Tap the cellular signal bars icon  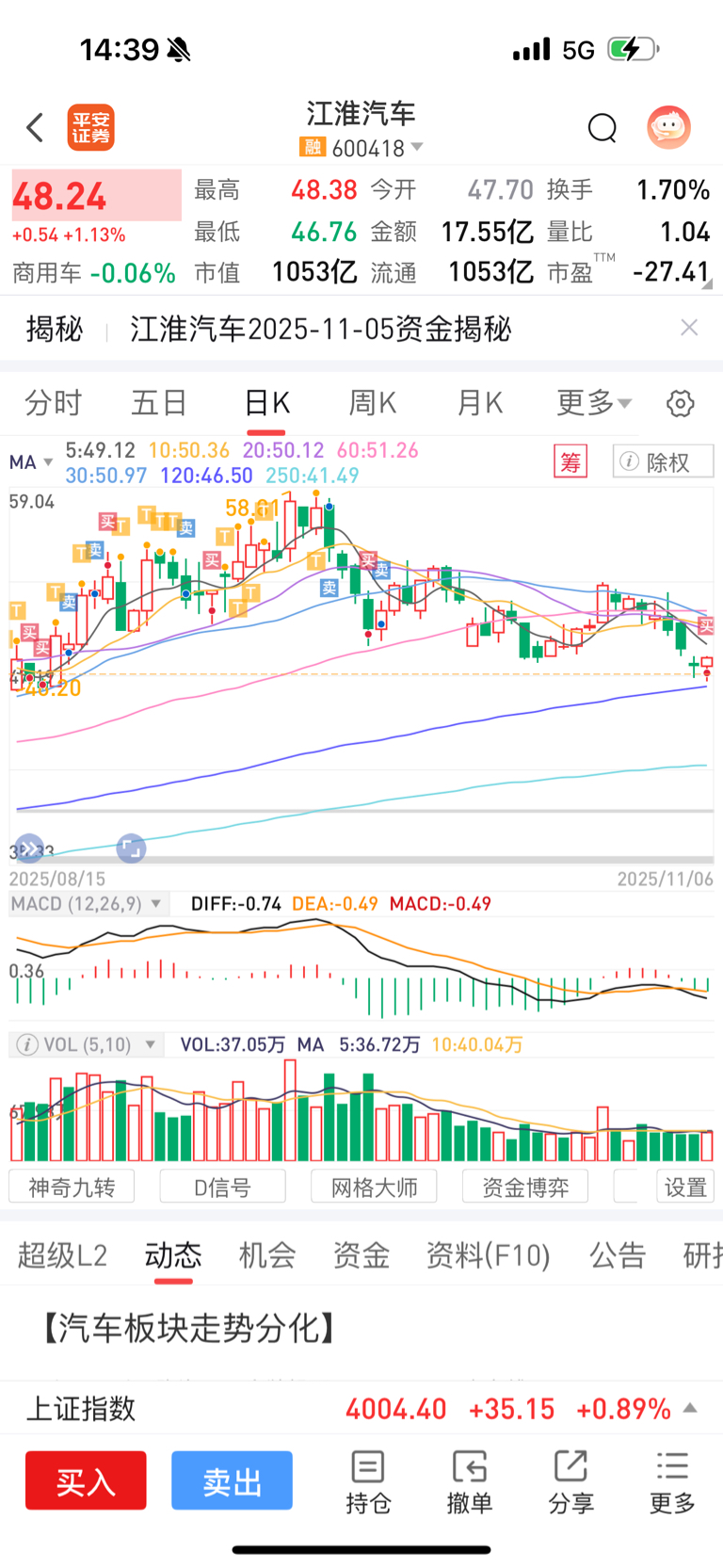click(x=531, y=49)
